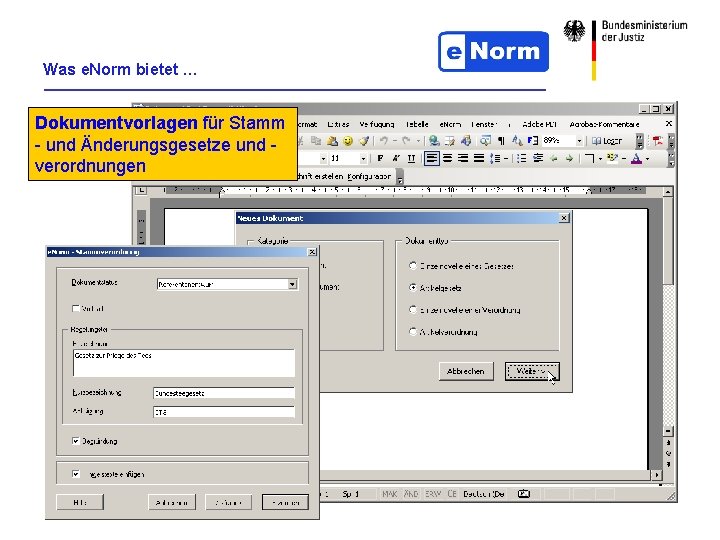Click the spelling status icon in status bar
Screen dimensions: 720x540
(523, 494)
